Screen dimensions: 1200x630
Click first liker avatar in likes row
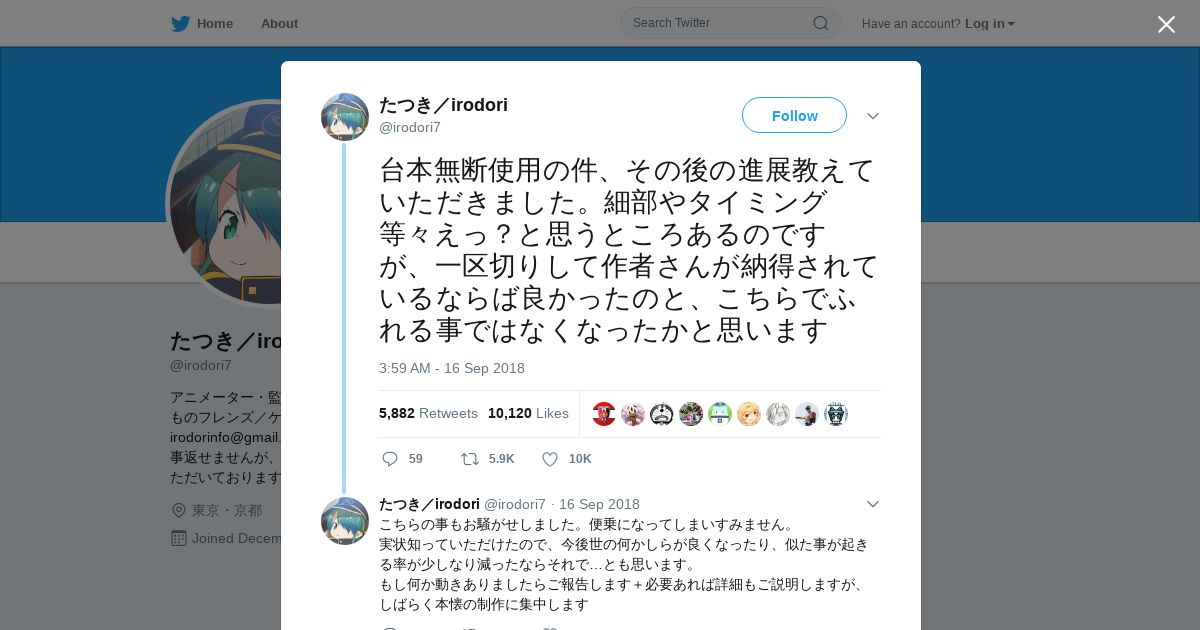click(x=604, y=414)
